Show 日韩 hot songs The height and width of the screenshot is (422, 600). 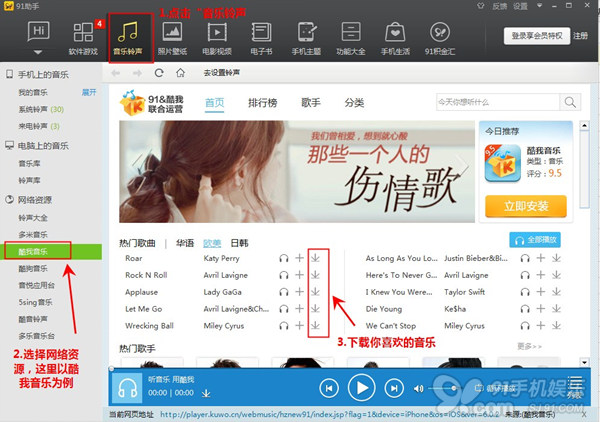coord(240,243)
